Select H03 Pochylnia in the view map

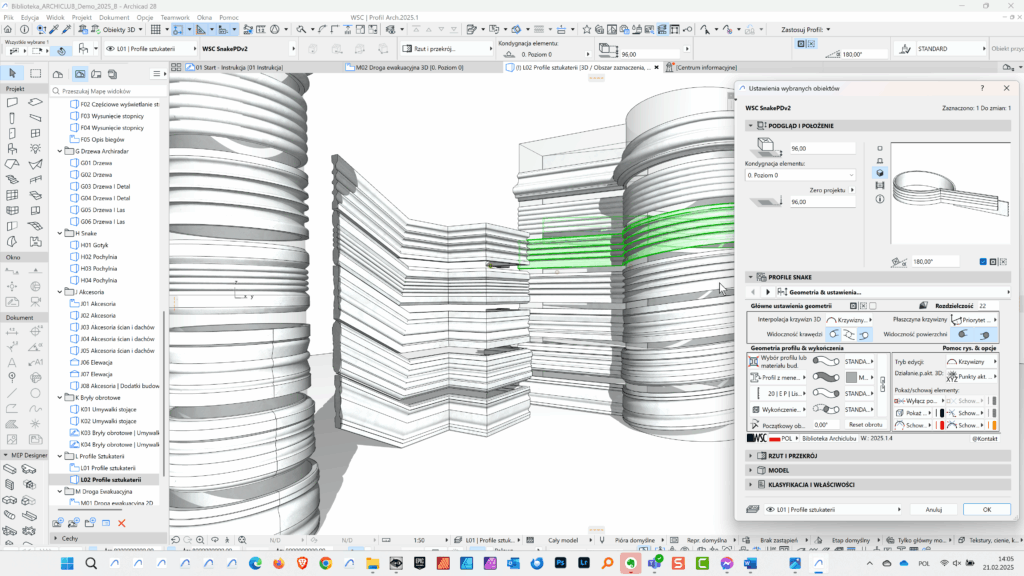(99, 268)
